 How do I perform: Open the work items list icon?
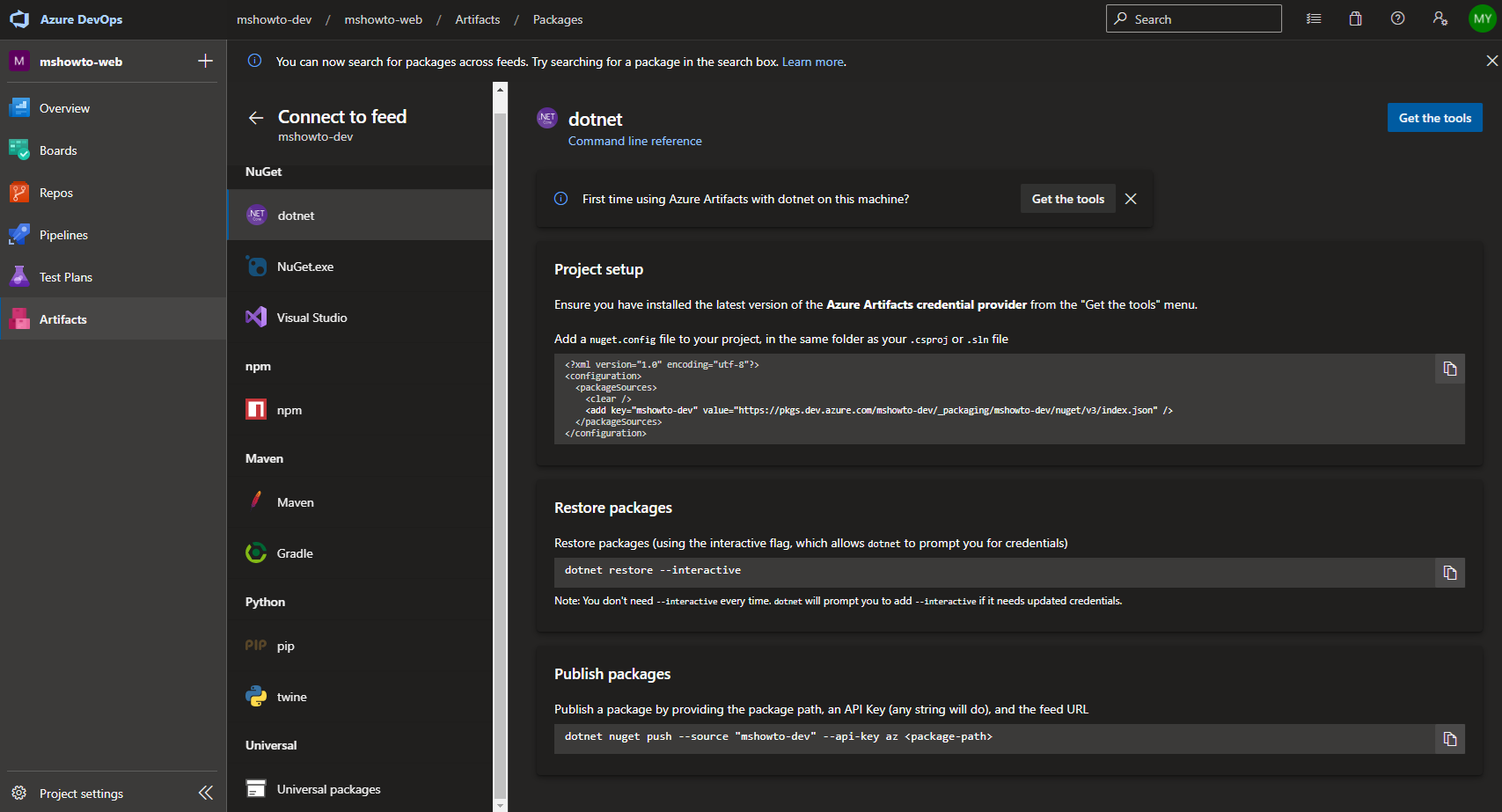point(1314,18)
